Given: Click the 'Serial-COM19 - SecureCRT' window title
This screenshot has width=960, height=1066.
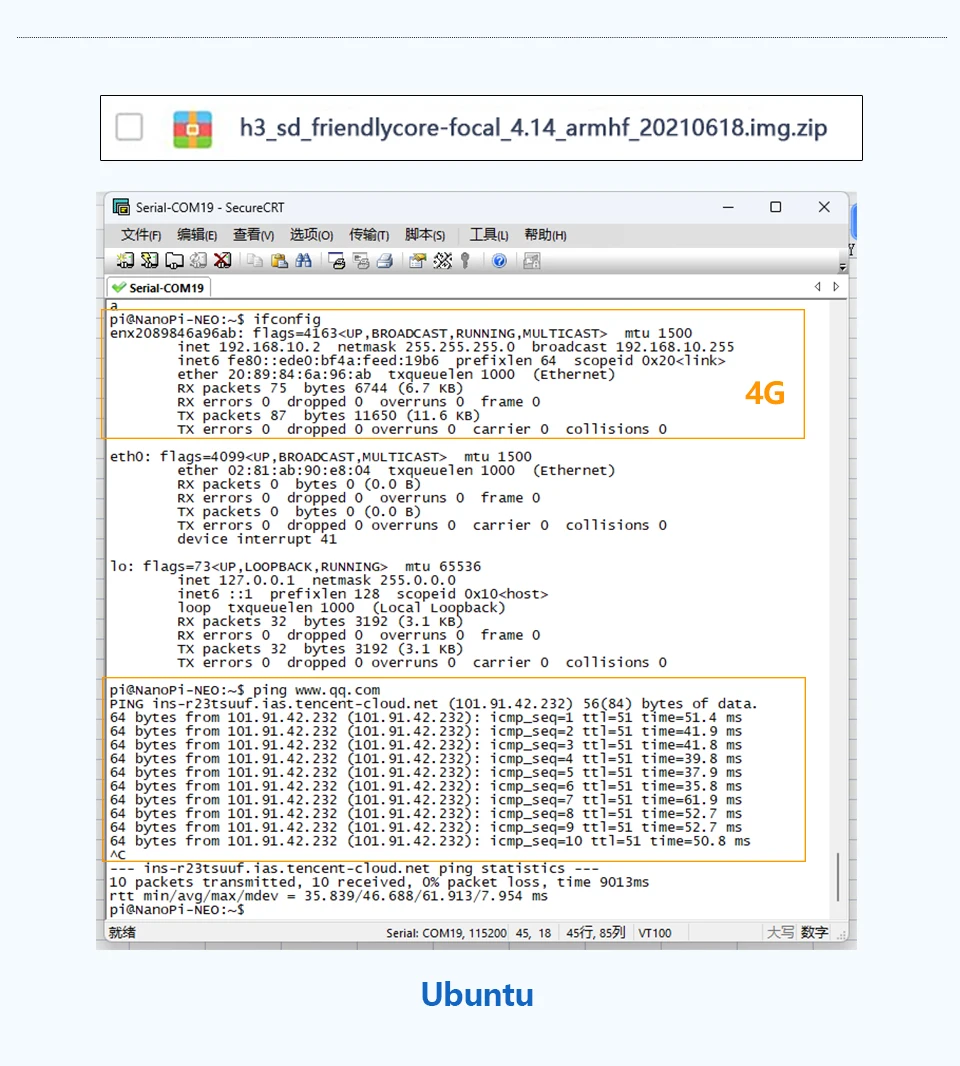Looking at the screenshot, I should pos(209,207).
